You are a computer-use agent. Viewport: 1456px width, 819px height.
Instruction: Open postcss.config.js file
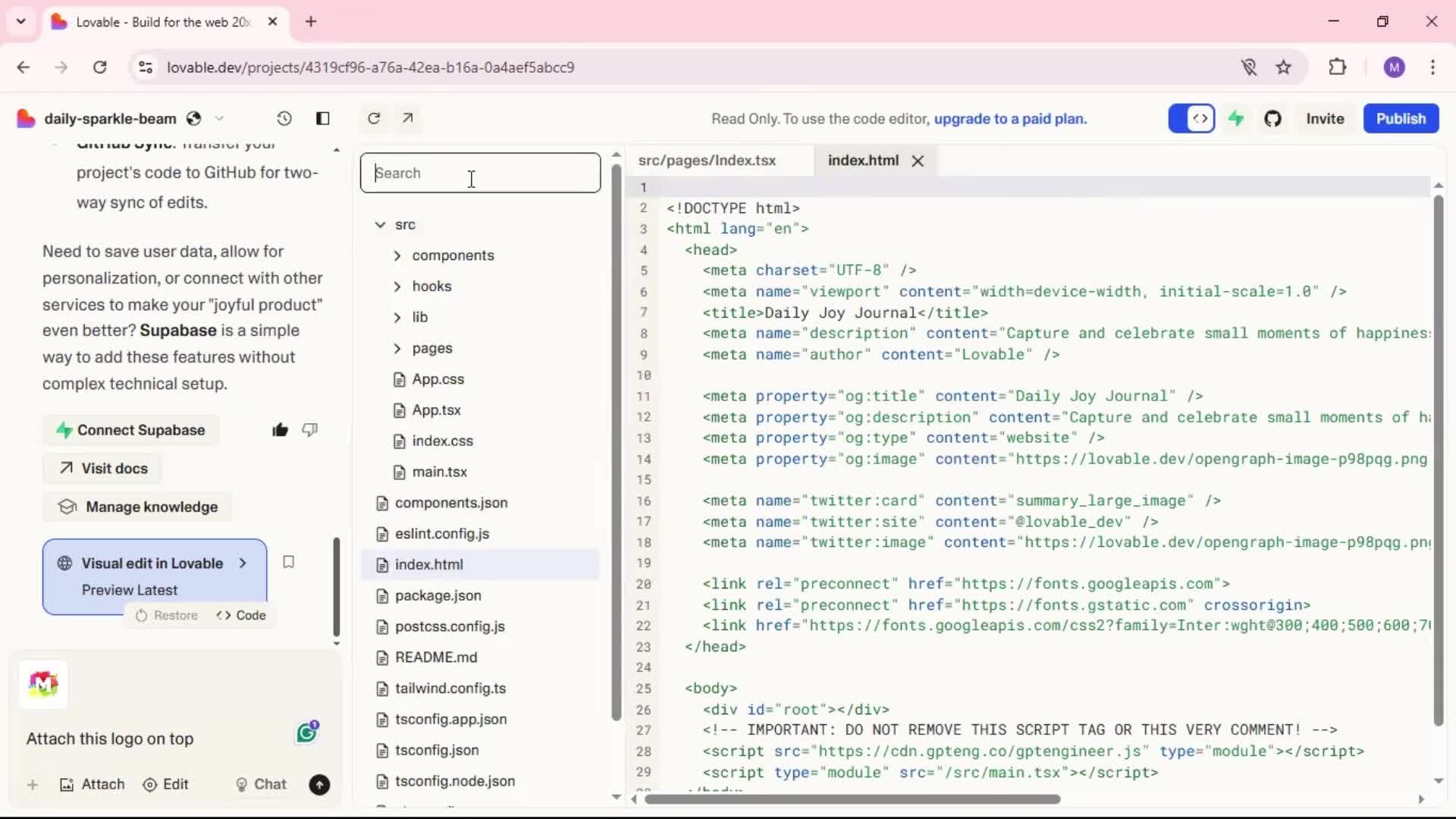pos(449,626)
